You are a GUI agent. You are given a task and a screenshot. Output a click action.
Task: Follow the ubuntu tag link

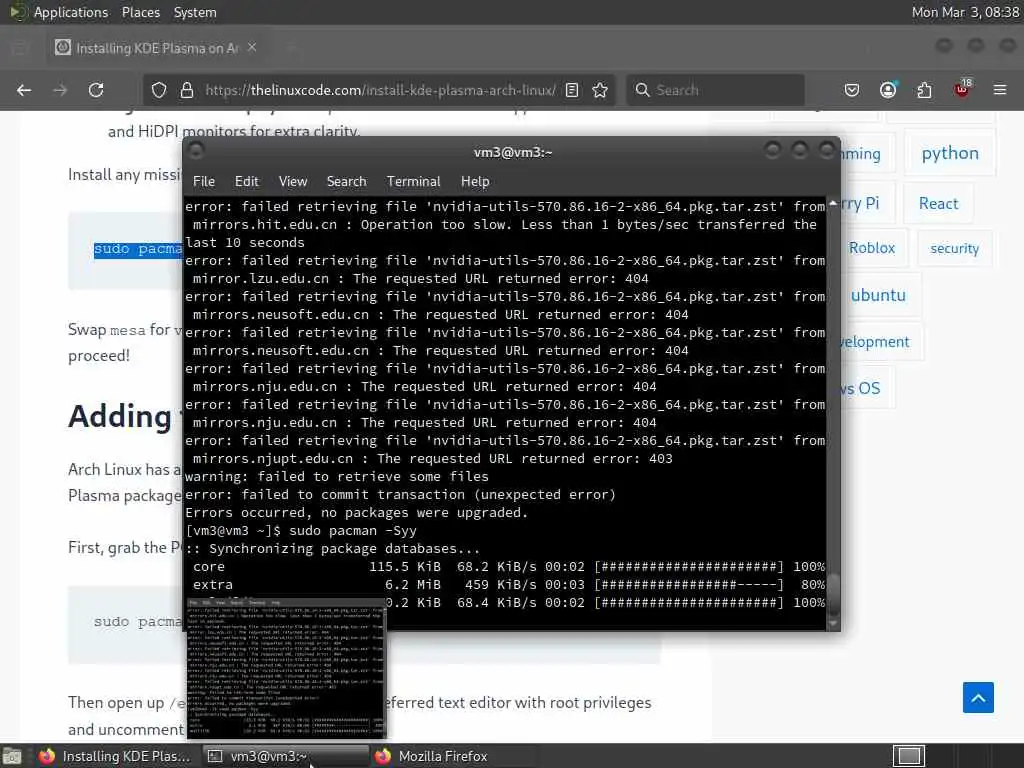click(x=878, y=295)
